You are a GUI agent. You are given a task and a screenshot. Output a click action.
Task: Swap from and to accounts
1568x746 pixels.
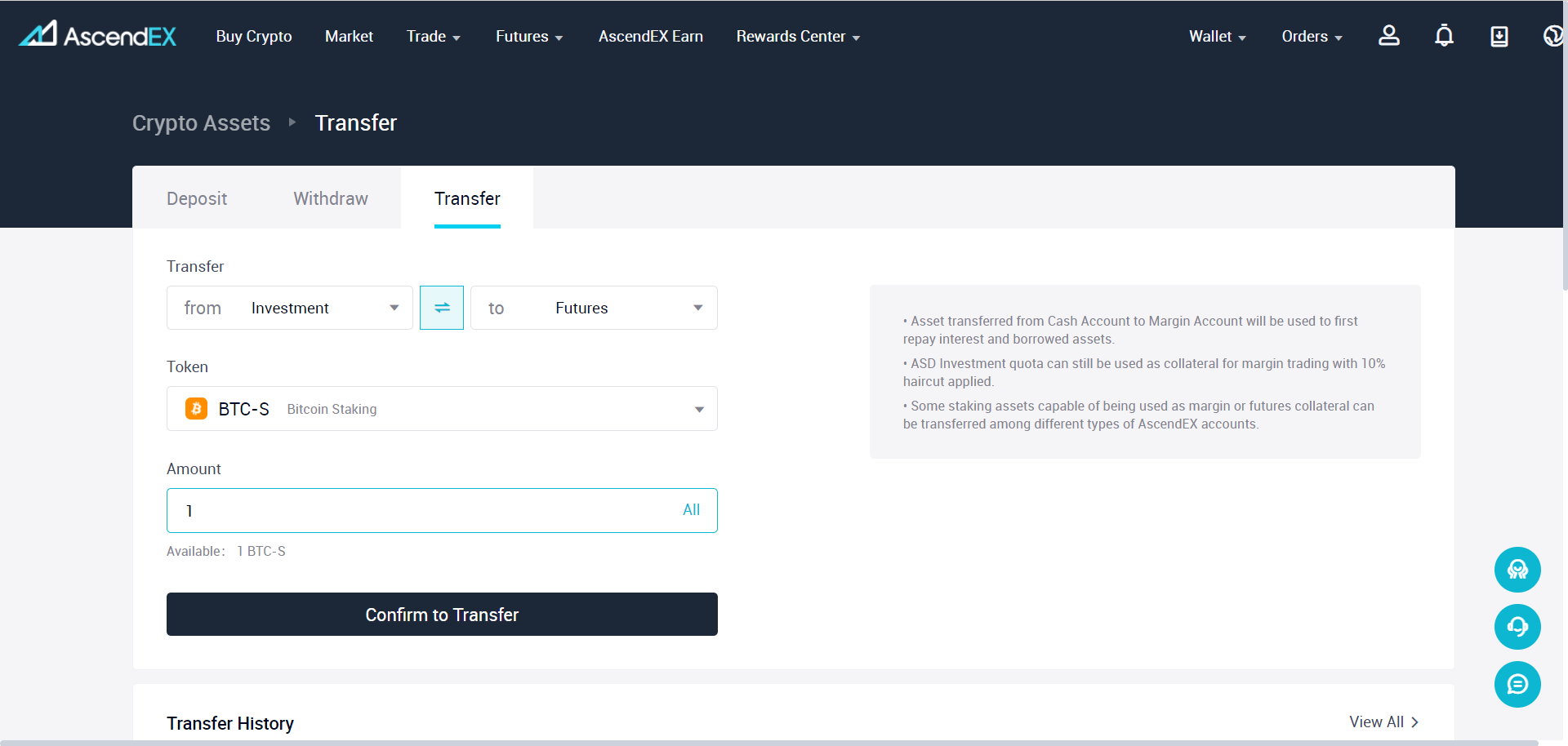click(x=442, y=308)
